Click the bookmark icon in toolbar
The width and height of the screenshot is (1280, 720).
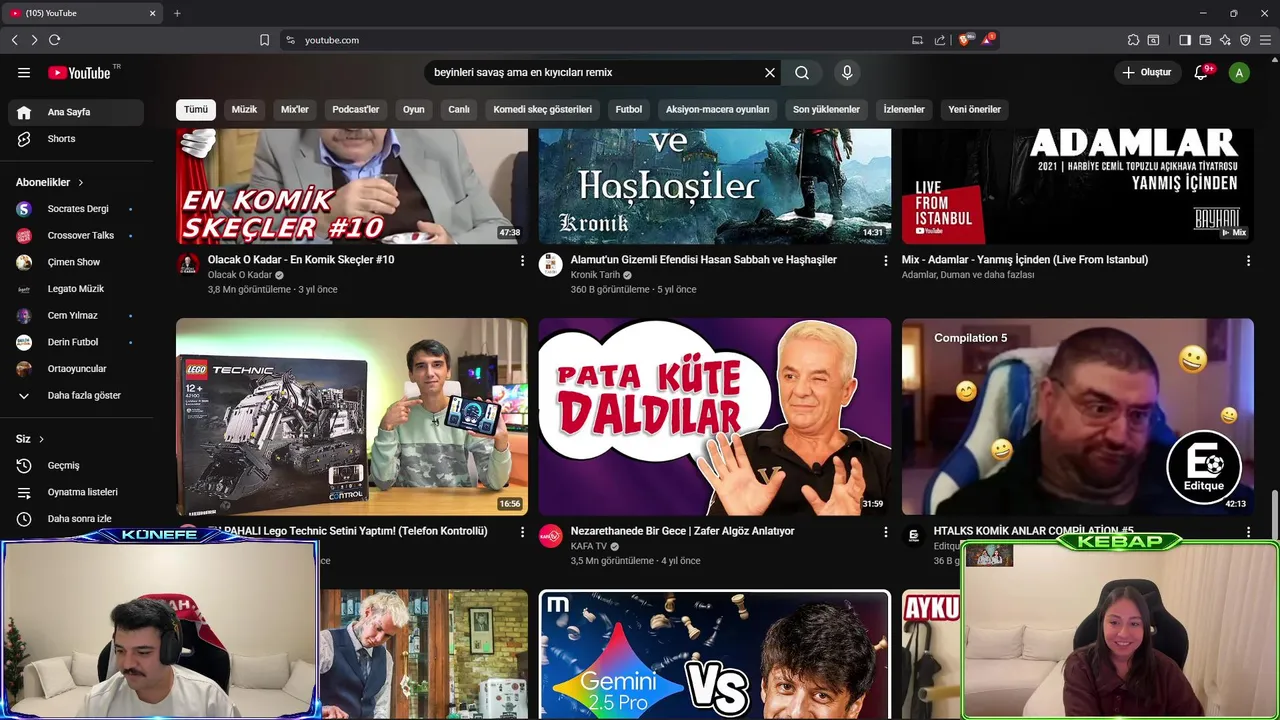pyautogui.click(x=264, y=40)
